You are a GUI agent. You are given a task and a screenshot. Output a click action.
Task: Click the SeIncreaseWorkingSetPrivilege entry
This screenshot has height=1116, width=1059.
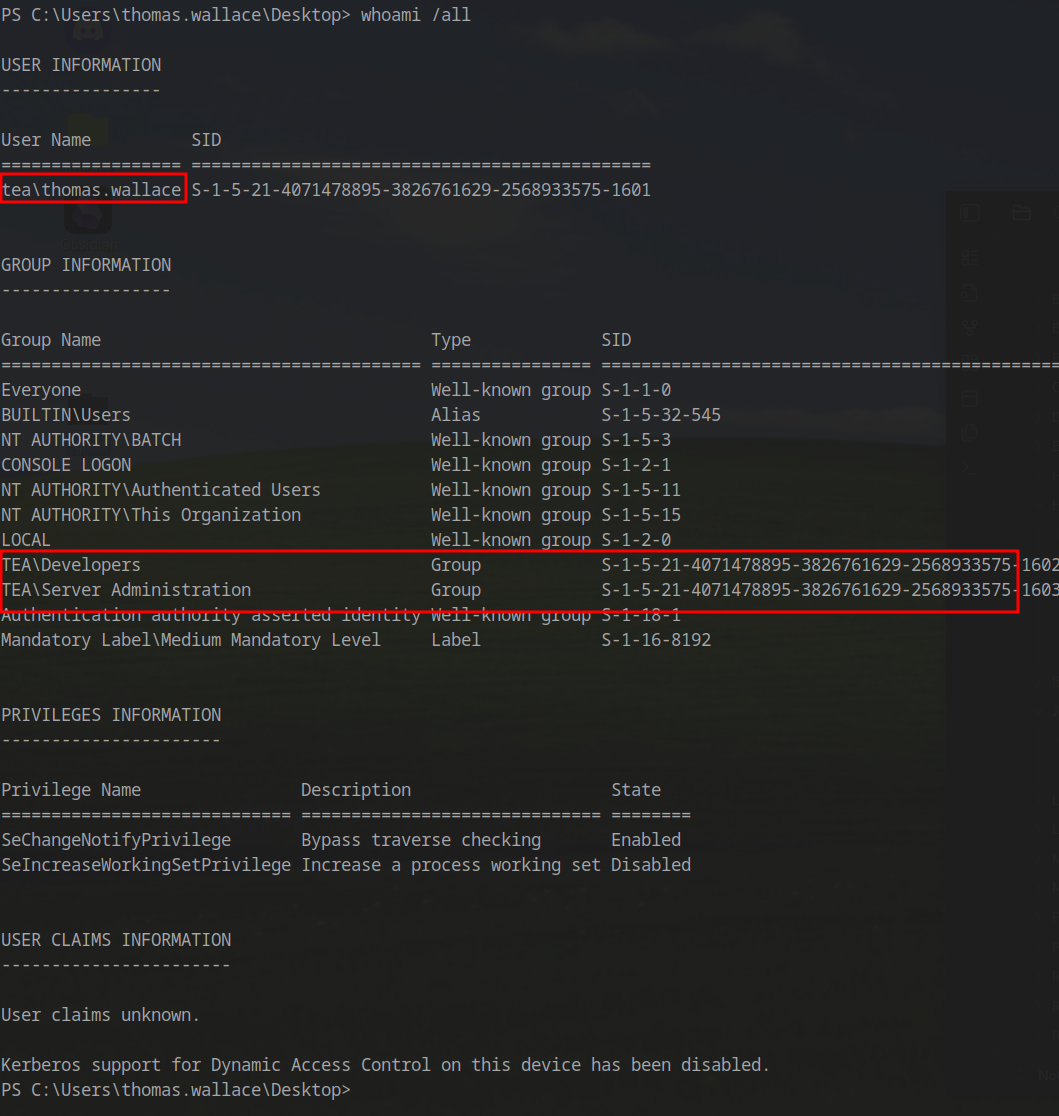coord(146,865)
